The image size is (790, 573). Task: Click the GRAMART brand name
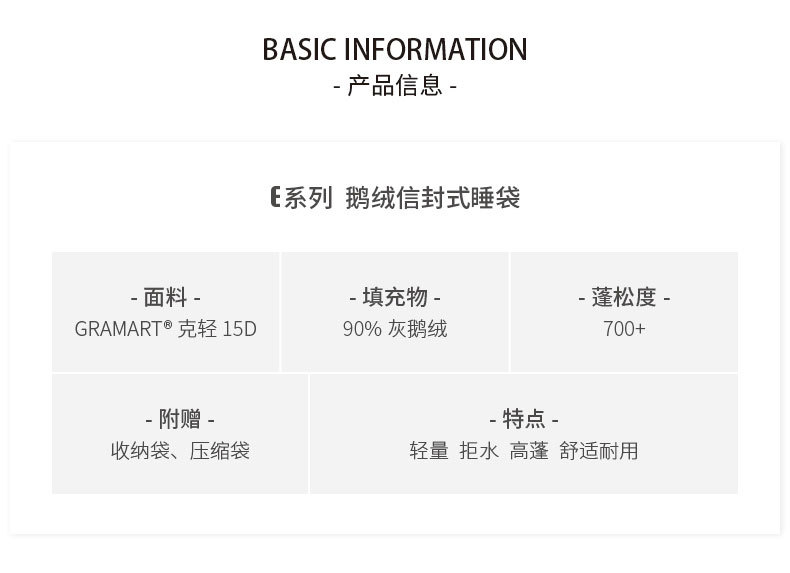(118, 329)
